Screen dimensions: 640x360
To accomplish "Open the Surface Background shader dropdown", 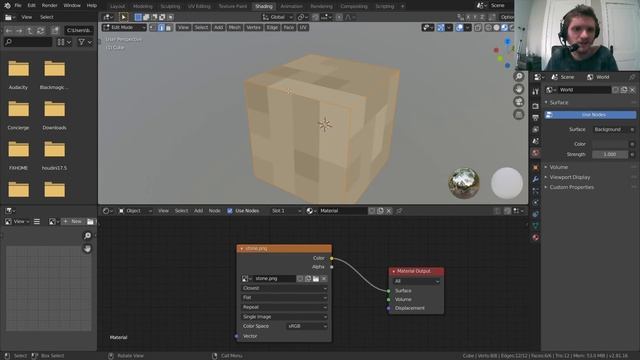I will coord(611,129).
